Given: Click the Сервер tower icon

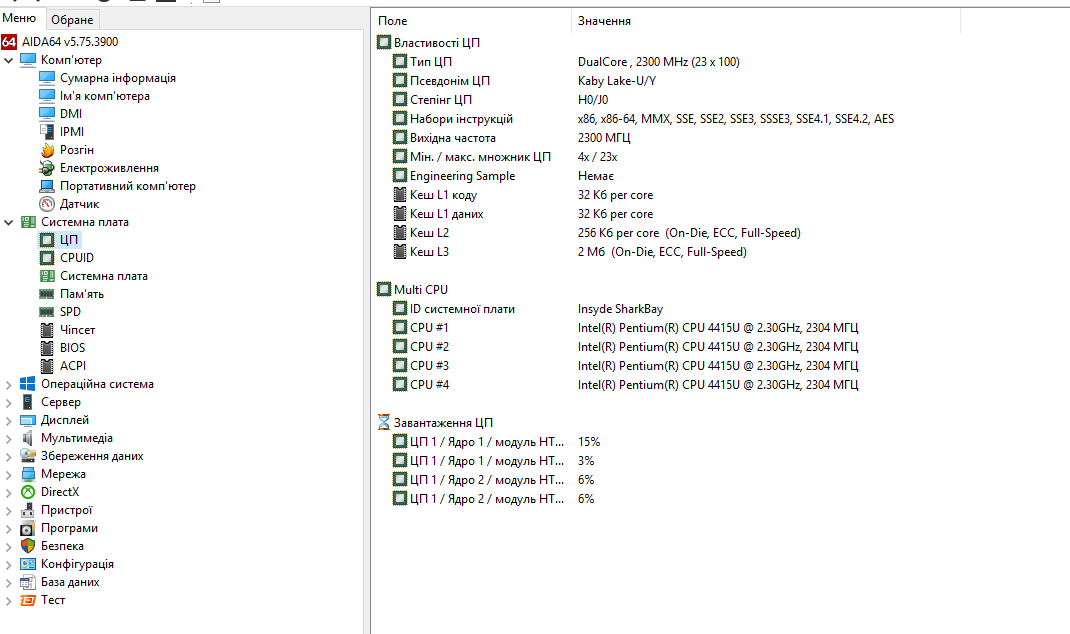Looking at the screenshot, I should (x=28, y=402).
